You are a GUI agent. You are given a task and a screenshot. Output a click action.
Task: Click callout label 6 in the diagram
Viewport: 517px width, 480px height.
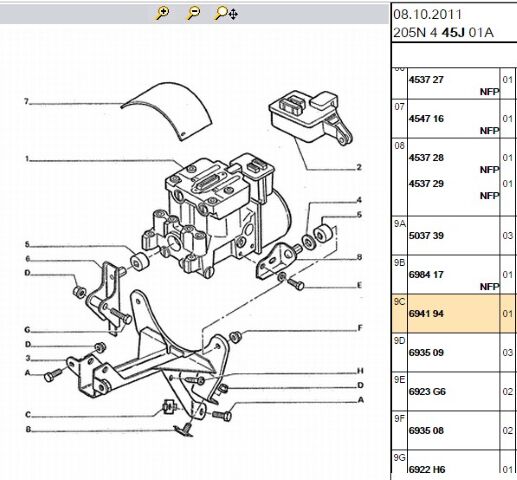[27, 259]
